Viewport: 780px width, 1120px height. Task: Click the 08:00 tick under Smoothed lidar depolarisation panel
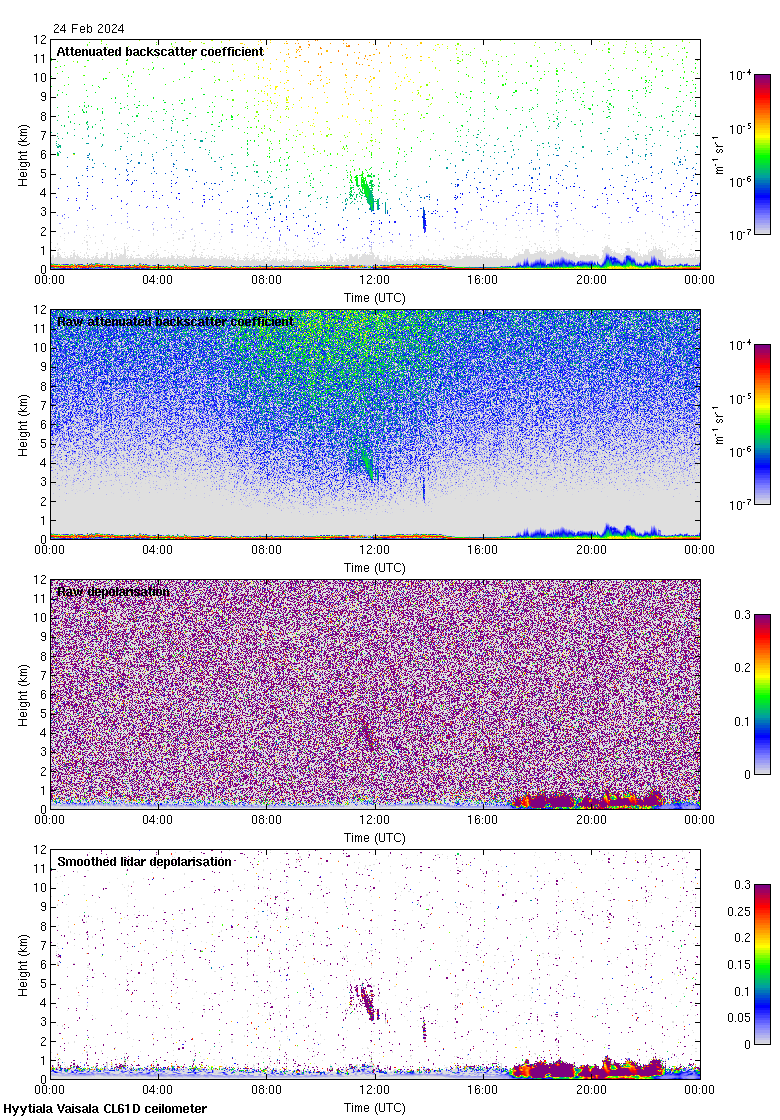(x=266, y=1089)
